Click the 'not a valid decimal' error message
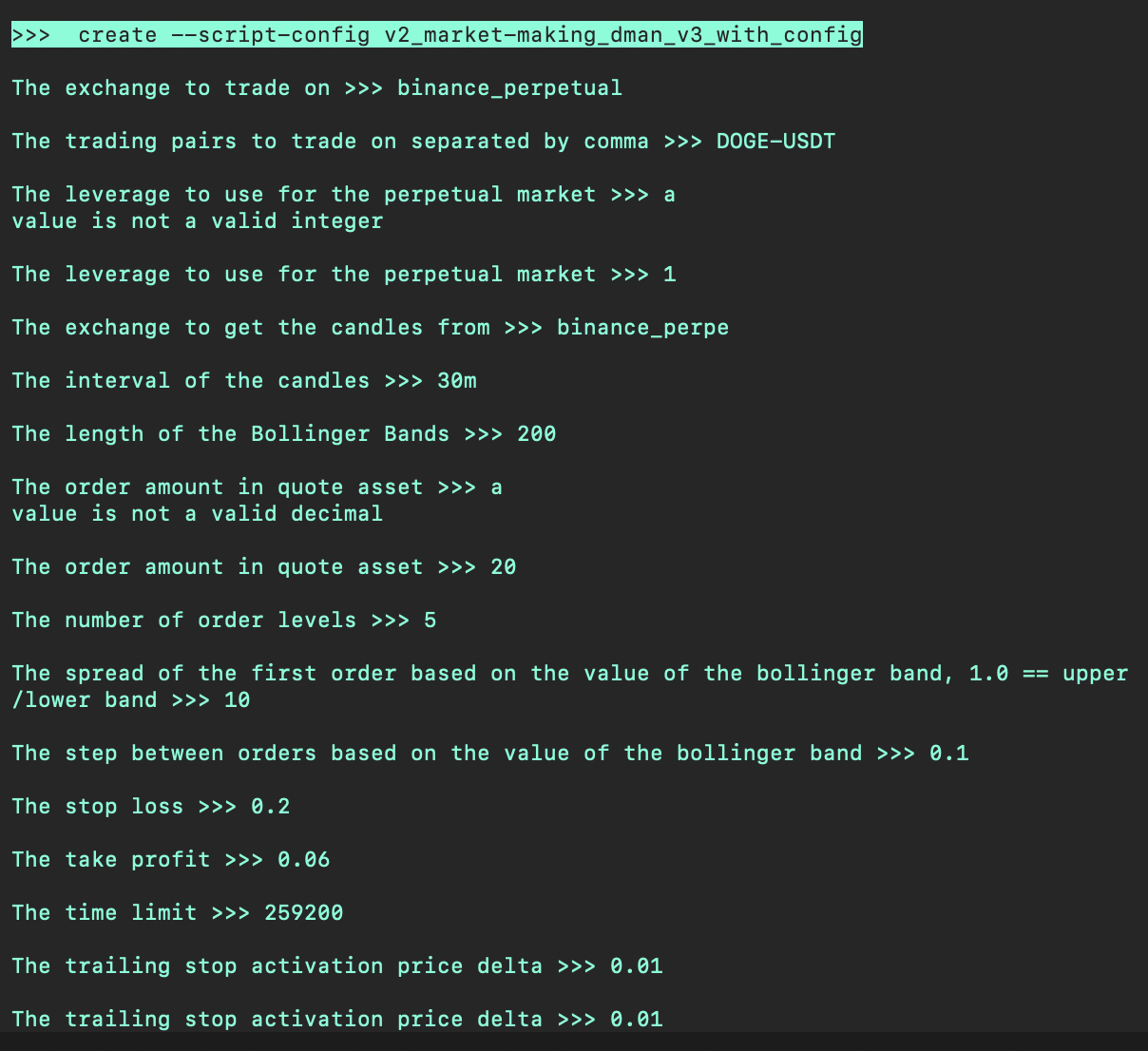1148x1051 pixels. tap(198, 514)
